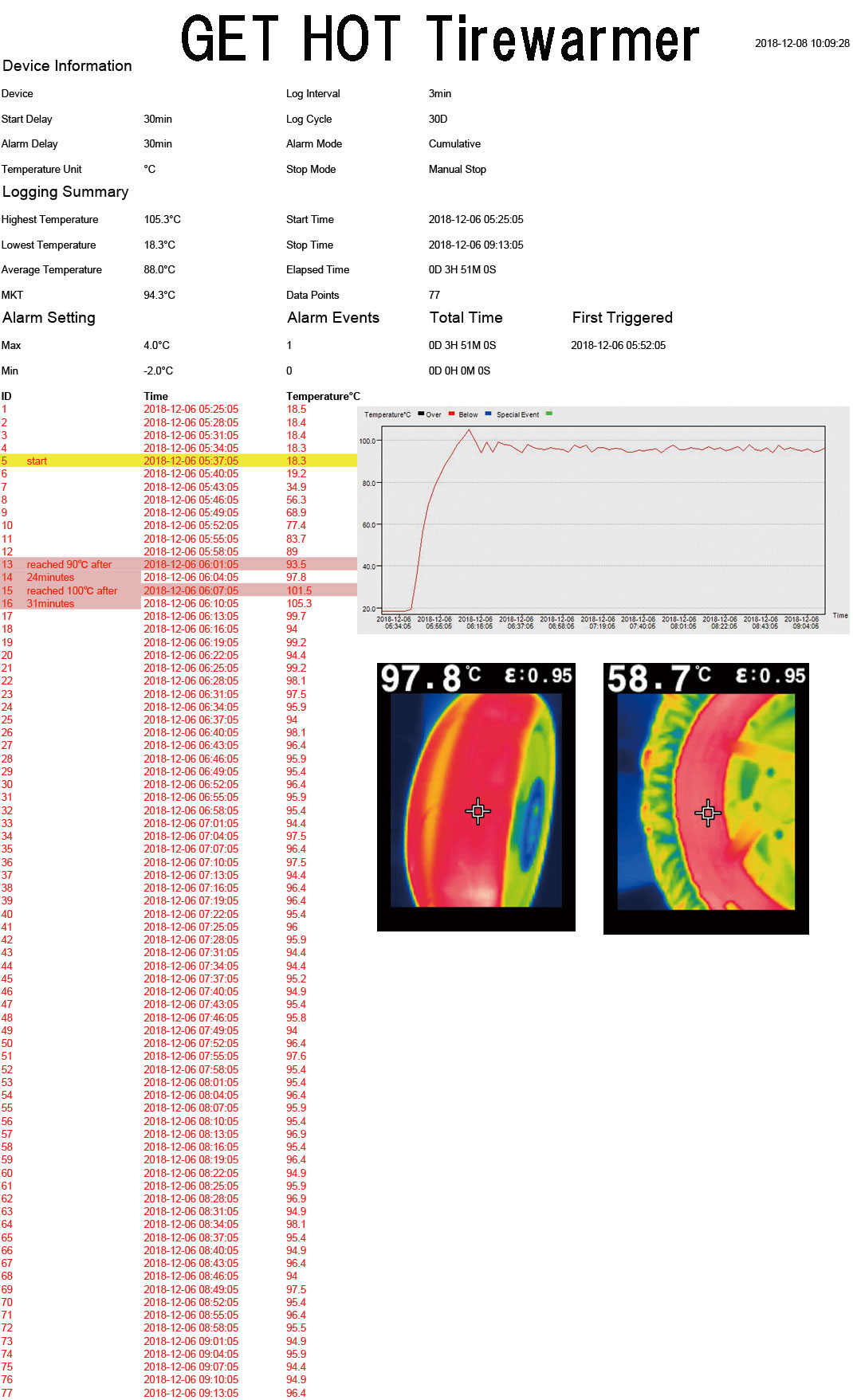
Task: Click the 'reached 90°C after' annotation
Action: click(69, 565)
